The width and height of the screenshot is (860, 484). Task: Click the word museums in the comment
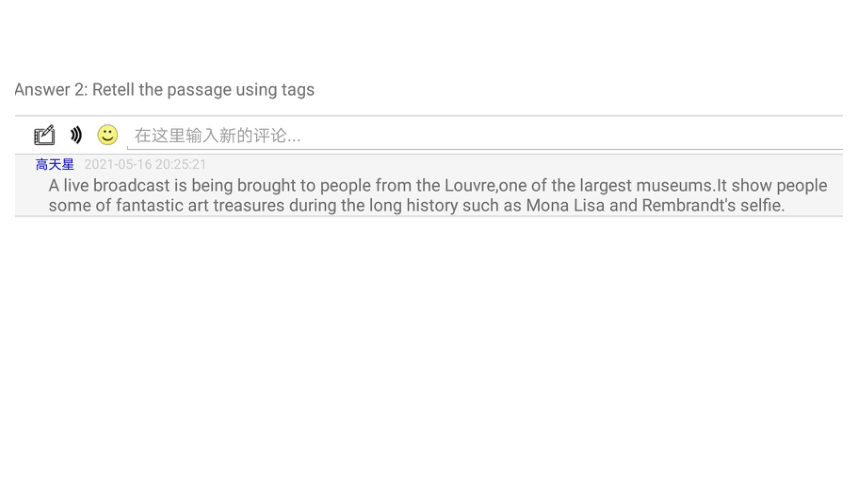click(676, 185)
